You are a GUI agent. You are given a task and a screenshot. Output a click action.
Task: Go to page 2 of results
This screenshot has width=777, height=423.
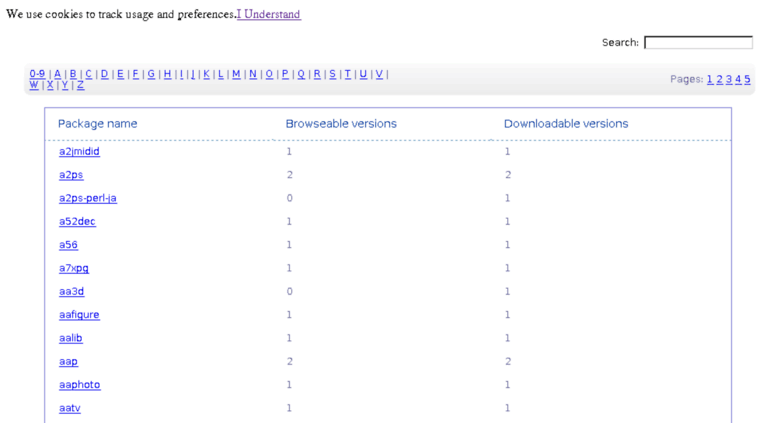tap(720, 79)
